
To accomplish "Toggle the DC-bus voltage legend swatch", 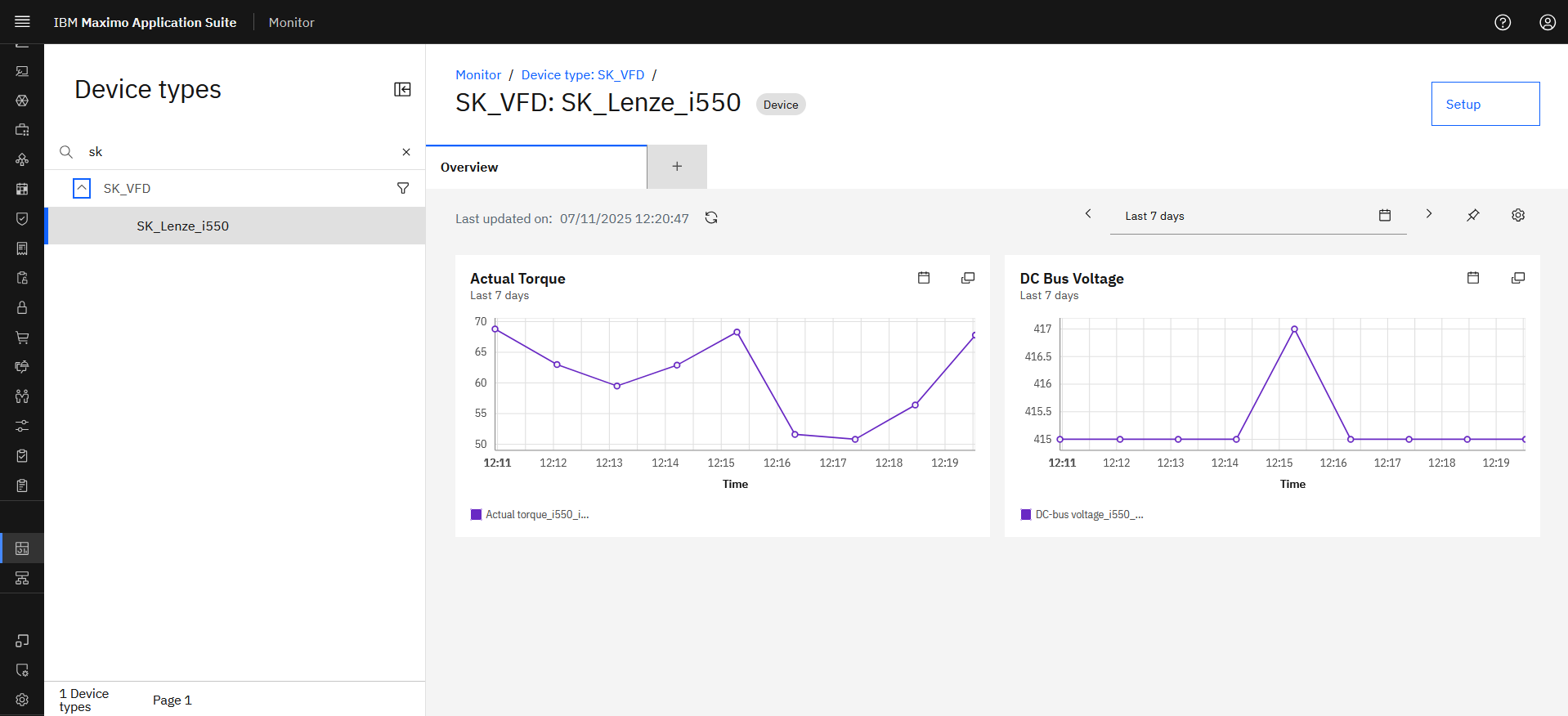I will pyautogui.click(x=1026, y=514).
